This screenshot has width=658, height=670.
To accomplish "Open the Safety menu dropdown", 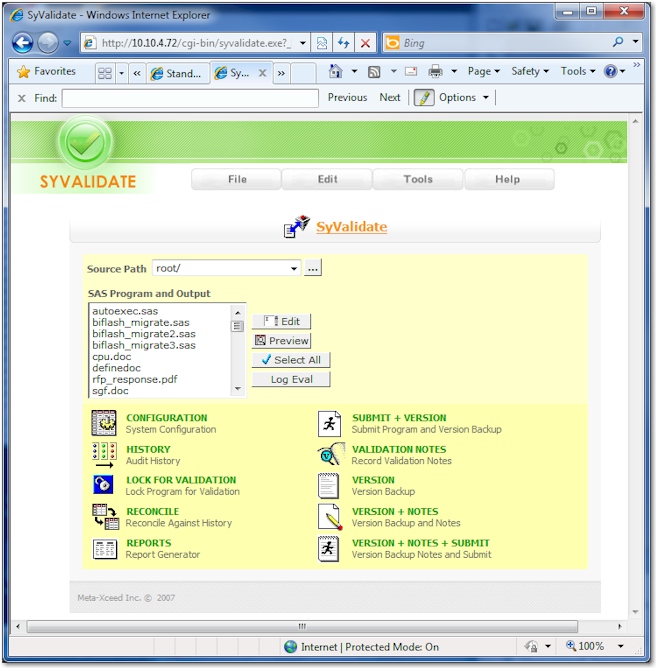I will click(x=530, y=71).
